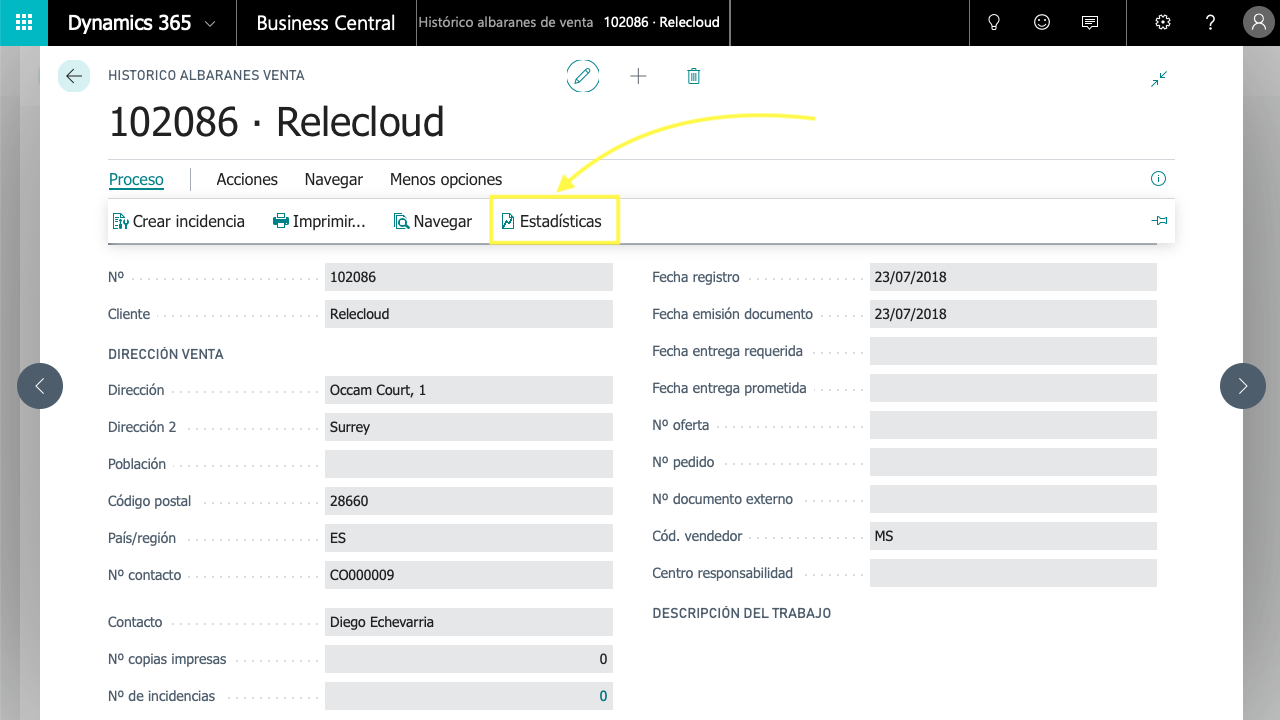Toggle the action bar pin icon
1280x720 pixels.
coord(1160,221)
